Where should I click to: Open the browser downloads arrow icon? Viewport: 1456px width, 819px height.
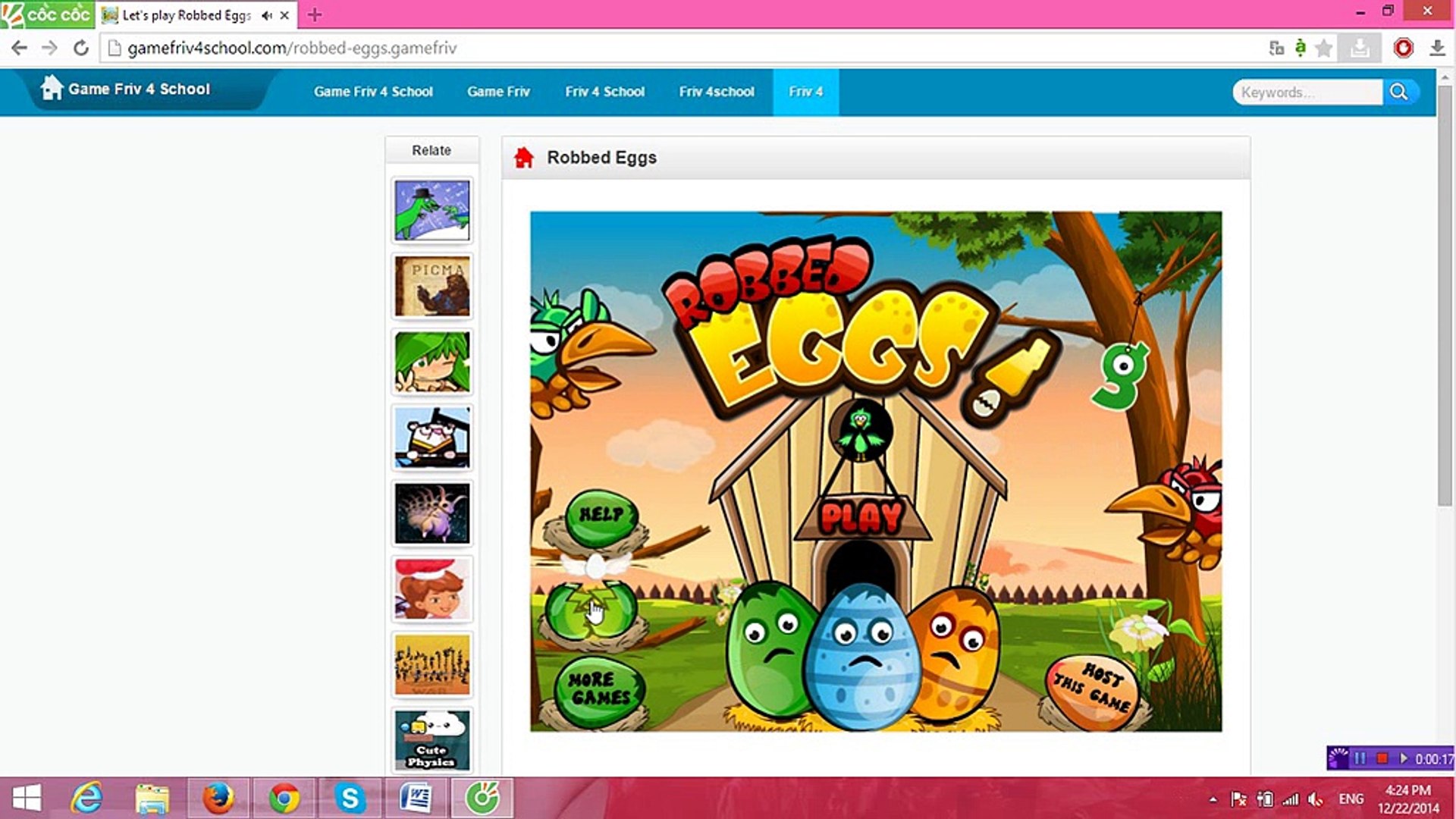[x=1437, y=49]
